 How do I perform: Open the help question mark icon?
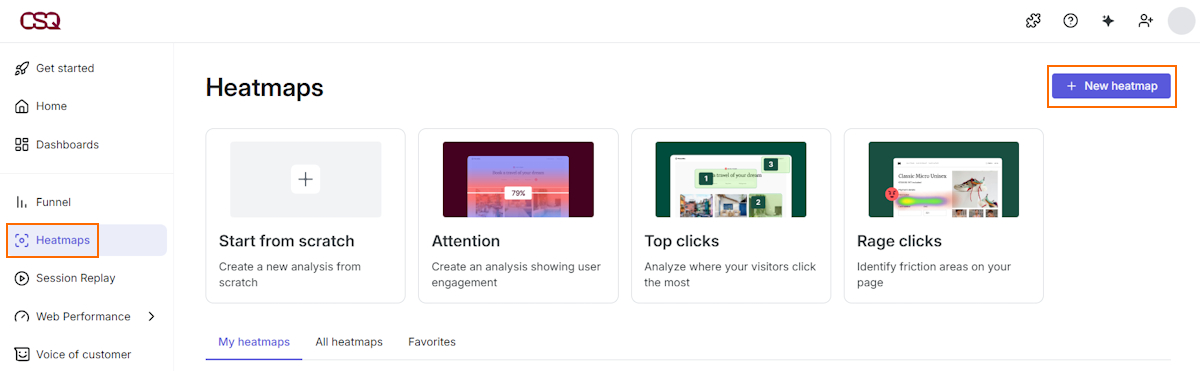click(x=1071, y=20)
